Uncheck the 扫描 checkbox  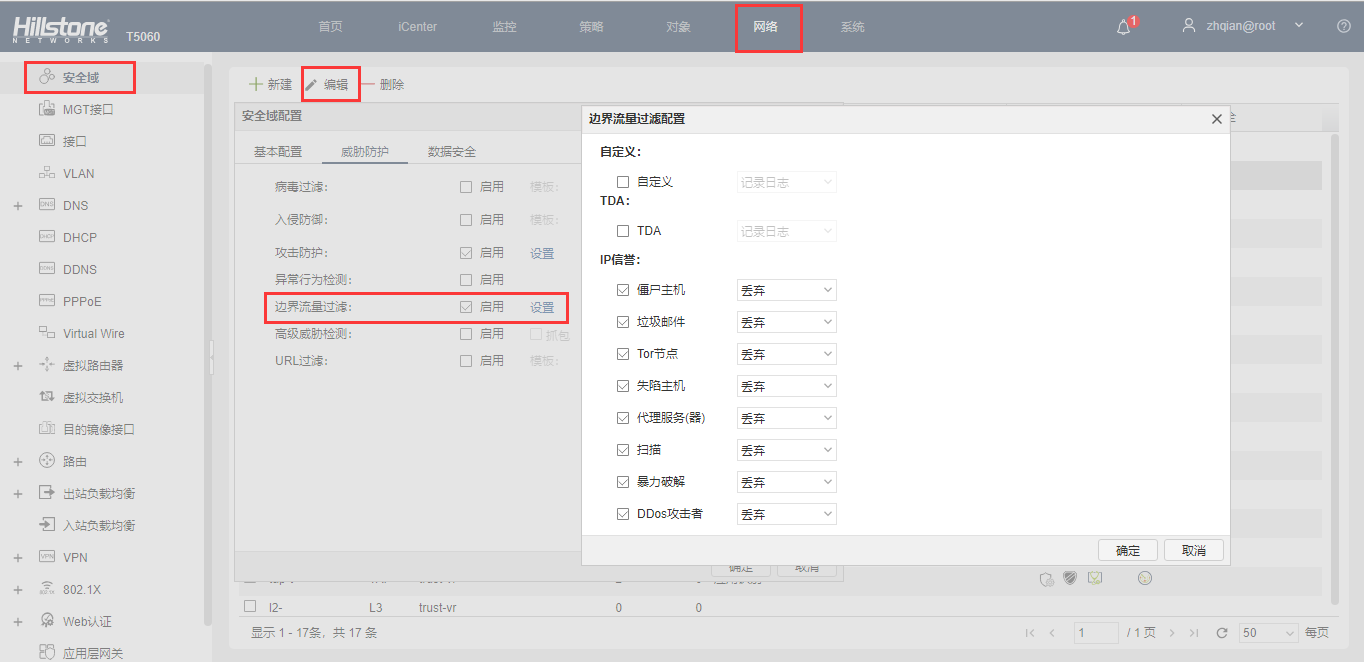pos(623,450)
